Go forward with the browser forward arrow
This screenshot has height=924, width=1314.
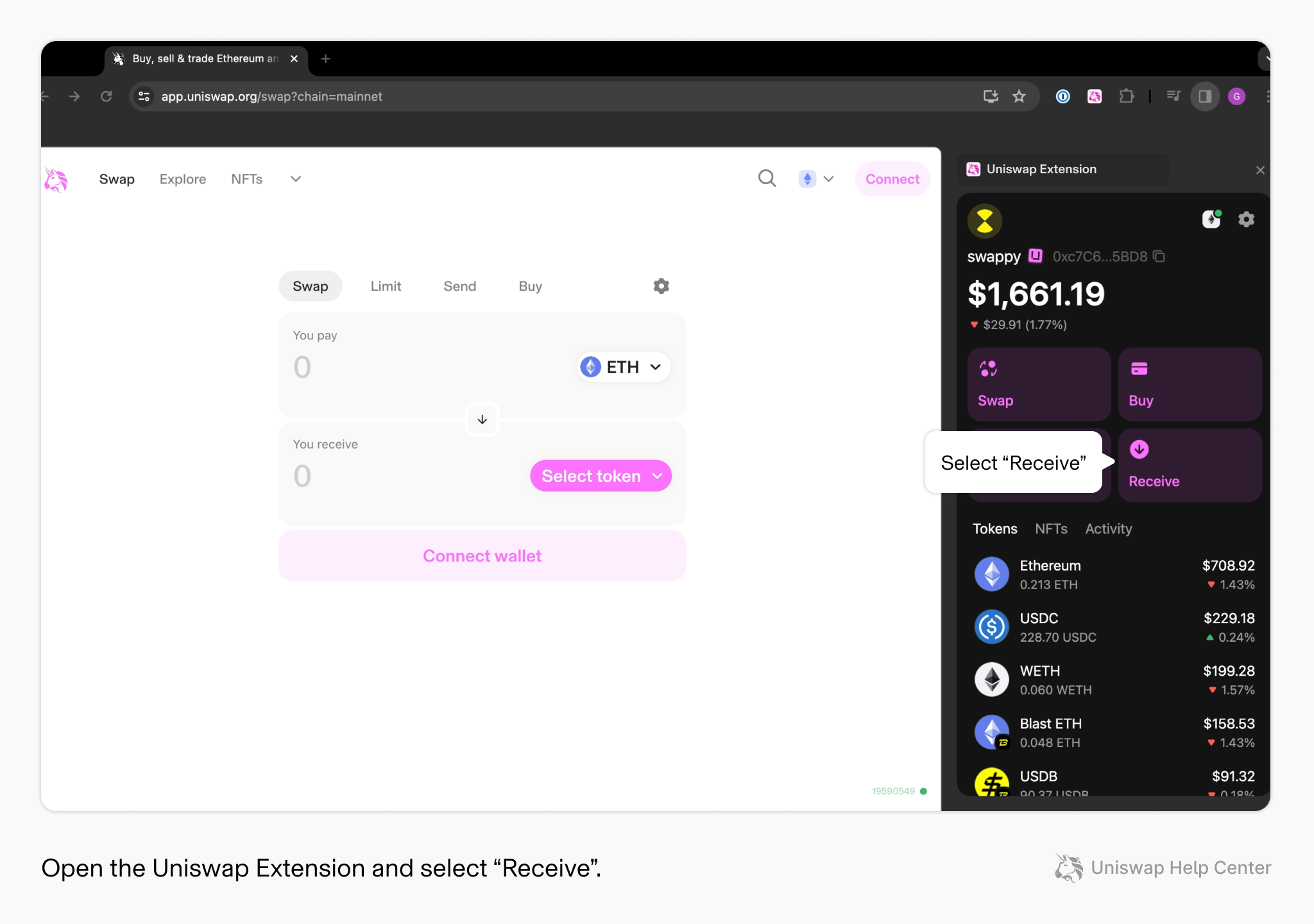point(74,96)
